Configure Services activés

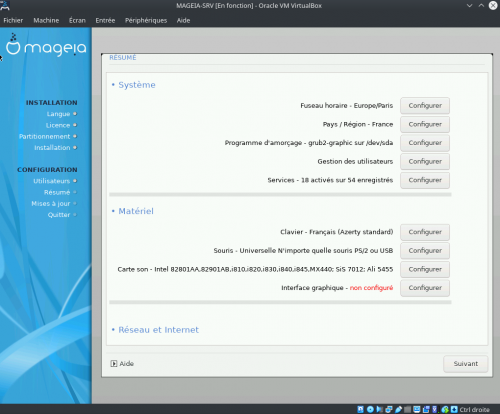(425, 180)
